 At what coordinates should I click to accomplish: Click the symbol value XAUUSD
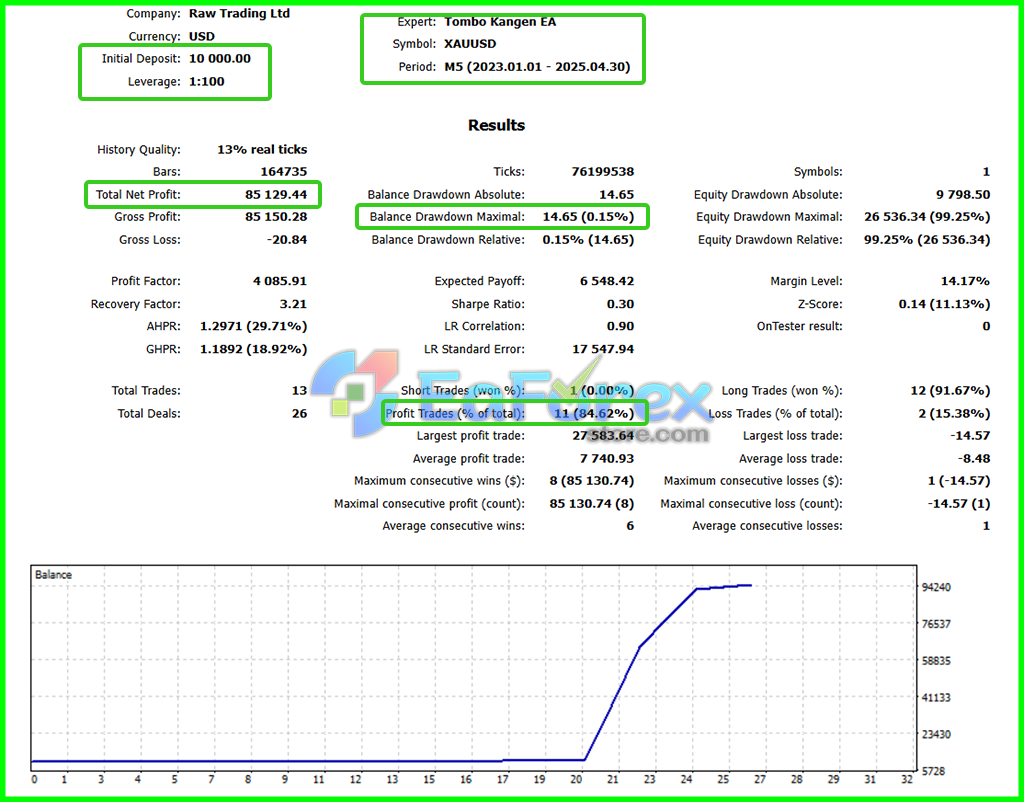(x=470, y=44)
